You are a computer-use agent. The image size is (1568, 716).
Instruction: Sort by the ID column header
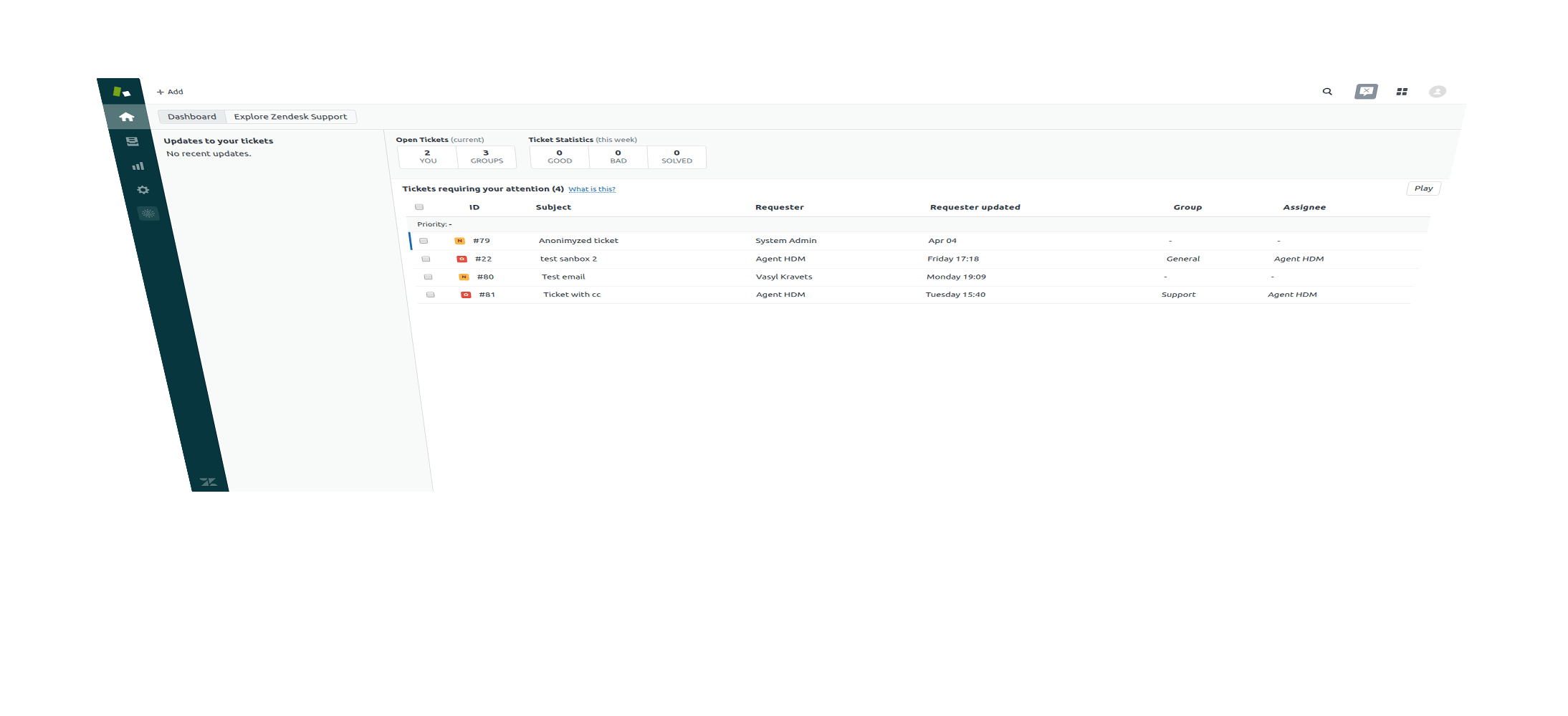pyautogui.click(x=474, y=207)
